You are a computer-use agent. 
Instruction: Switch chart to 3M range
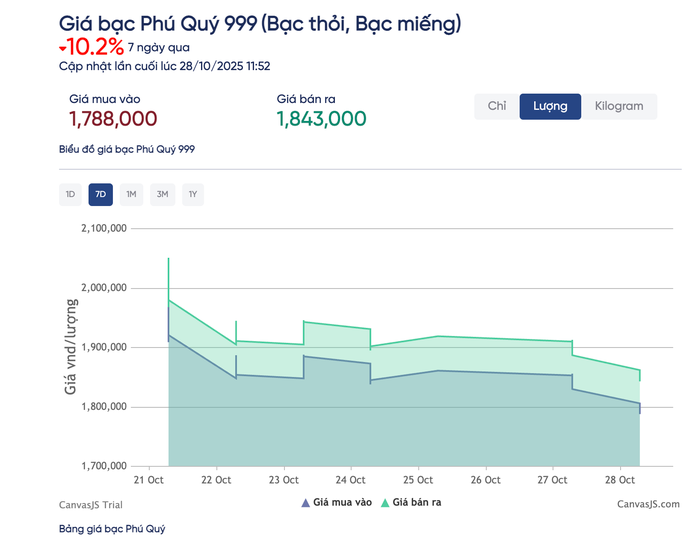pos(162,194)
